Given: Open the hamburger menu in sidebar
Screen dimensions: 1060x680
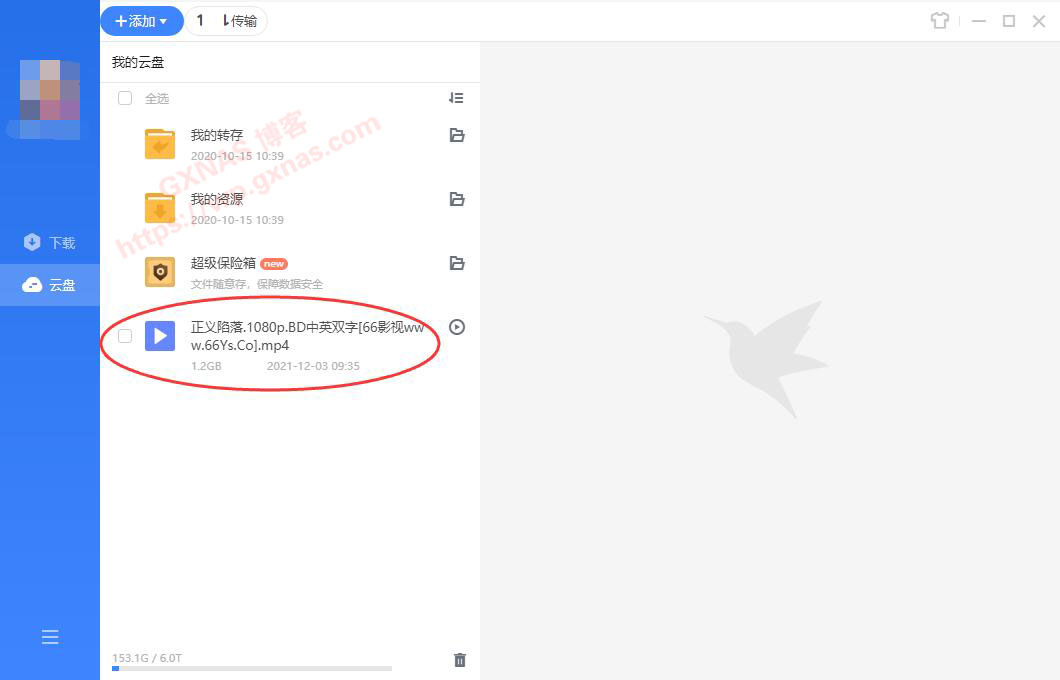Looking at the screenshot, I should tap(50, 637).
